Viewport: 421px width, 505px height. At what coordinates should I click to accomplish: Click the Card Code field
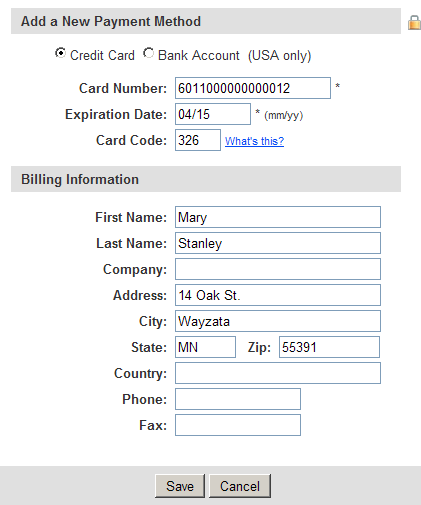click(198, 140)
